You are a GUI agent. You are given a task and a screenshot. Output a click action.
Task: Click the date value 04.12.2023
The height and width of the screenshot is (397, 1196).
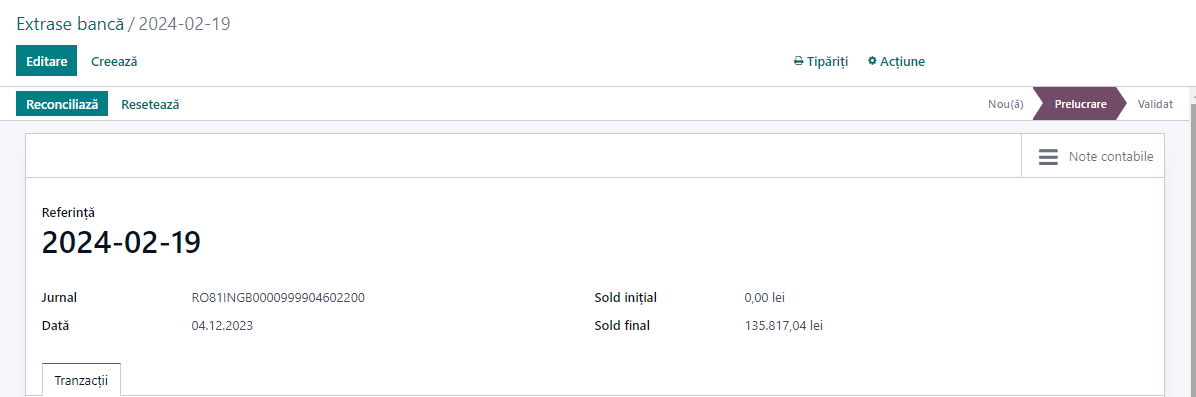(x=222, y=326)
